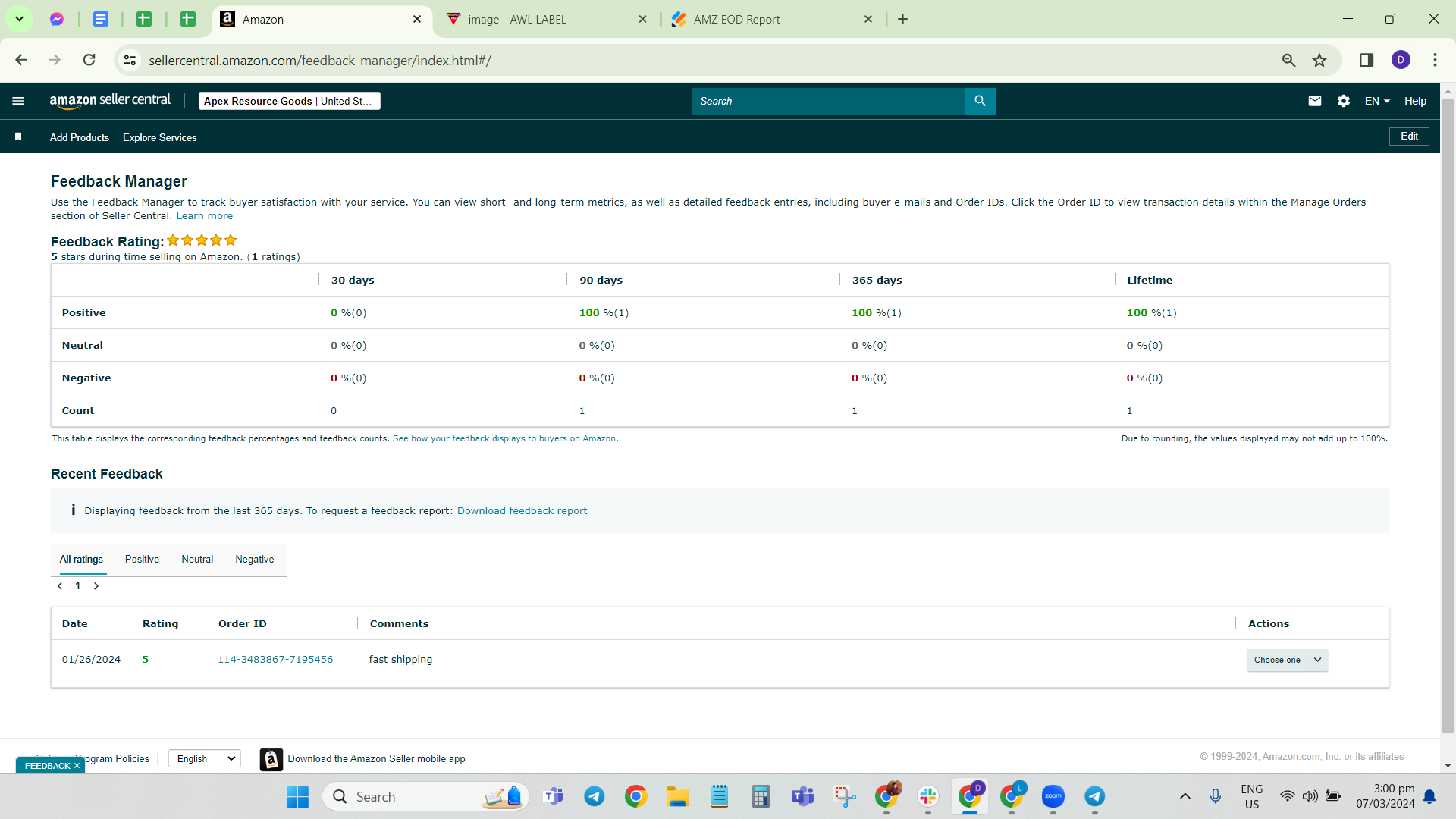Select the All ratings tab
The width and height of the screenshot is (1456, 819).
click(x=82, y=560)
